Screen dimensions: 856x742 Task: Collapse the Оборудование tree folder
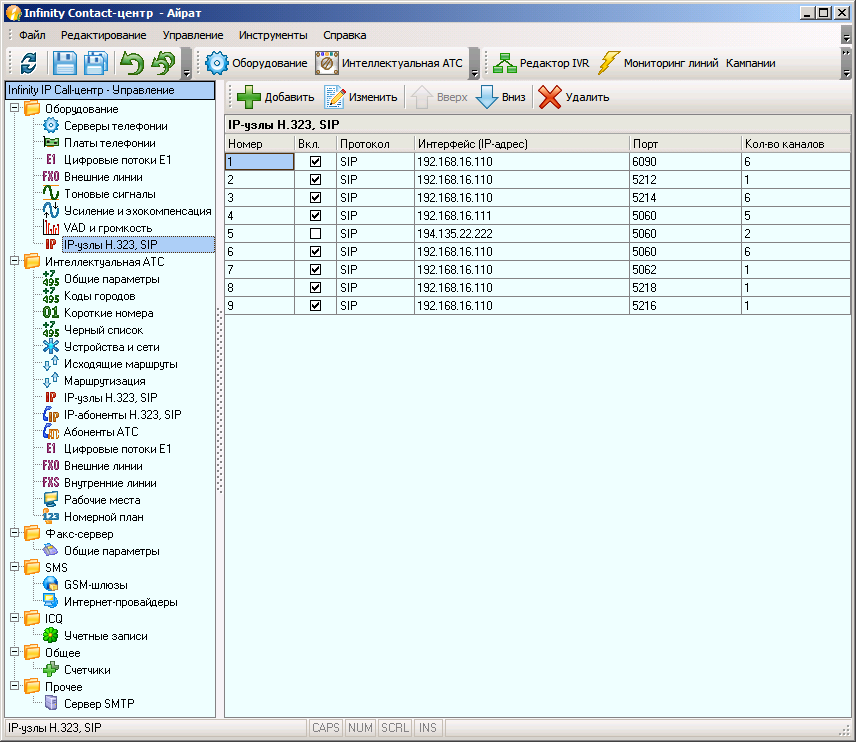tap(15, 108)
